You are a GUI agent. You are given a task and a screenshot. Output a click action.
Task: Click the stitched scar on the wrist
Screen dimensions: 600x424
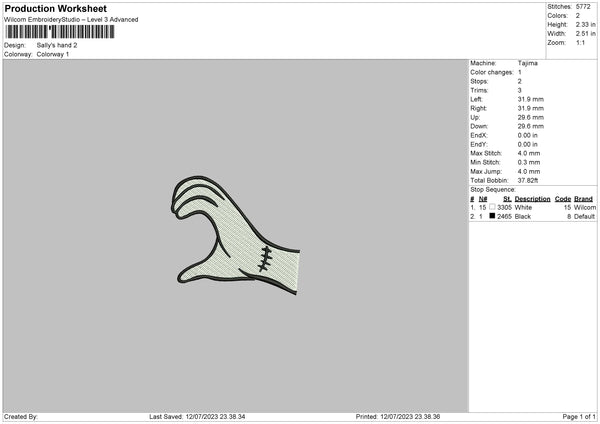pos(265,259)
